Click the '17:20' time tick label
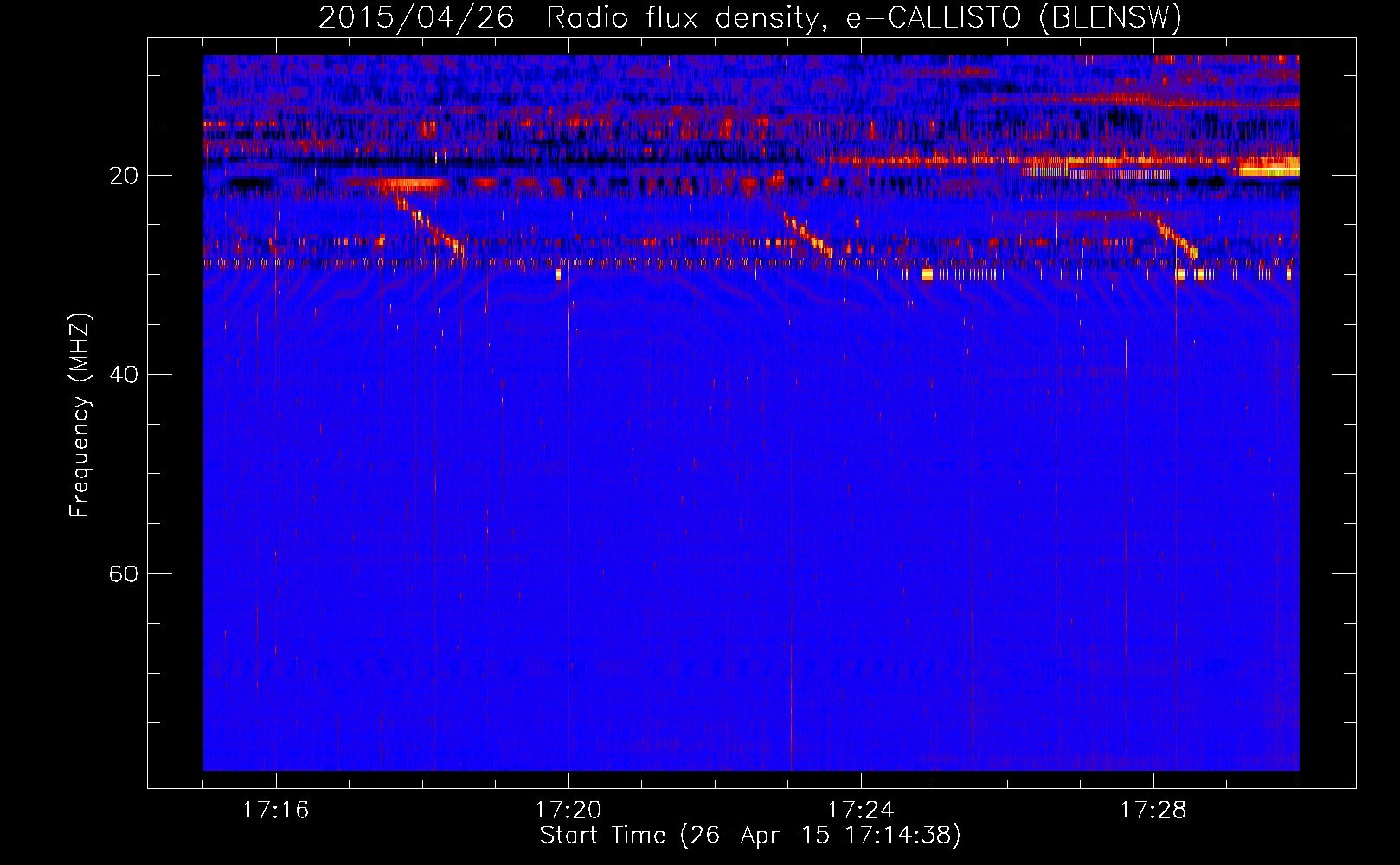This screenshot has height=865, width=1400. point(568,810)
